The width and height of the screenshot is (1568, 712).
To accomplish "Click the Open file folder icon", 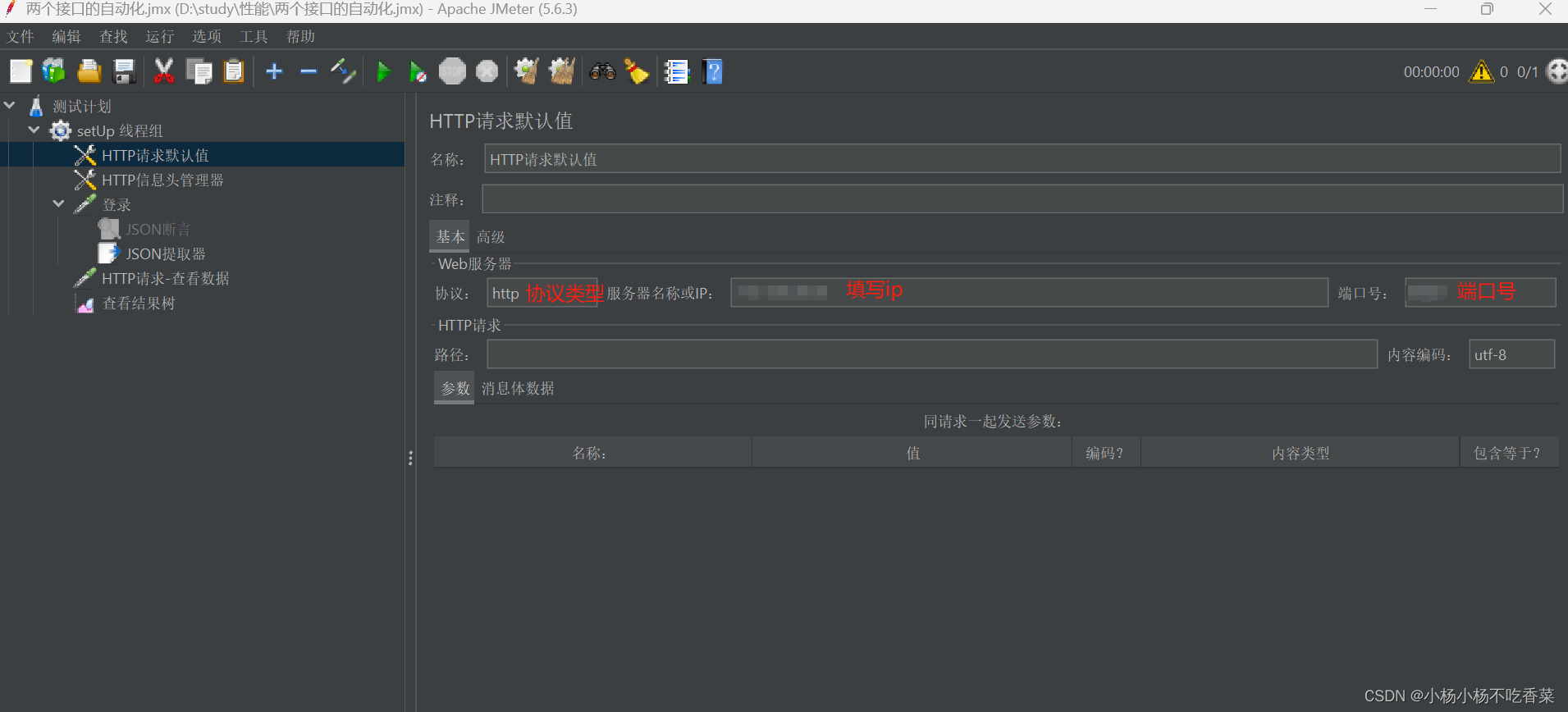I will (89, 71).
